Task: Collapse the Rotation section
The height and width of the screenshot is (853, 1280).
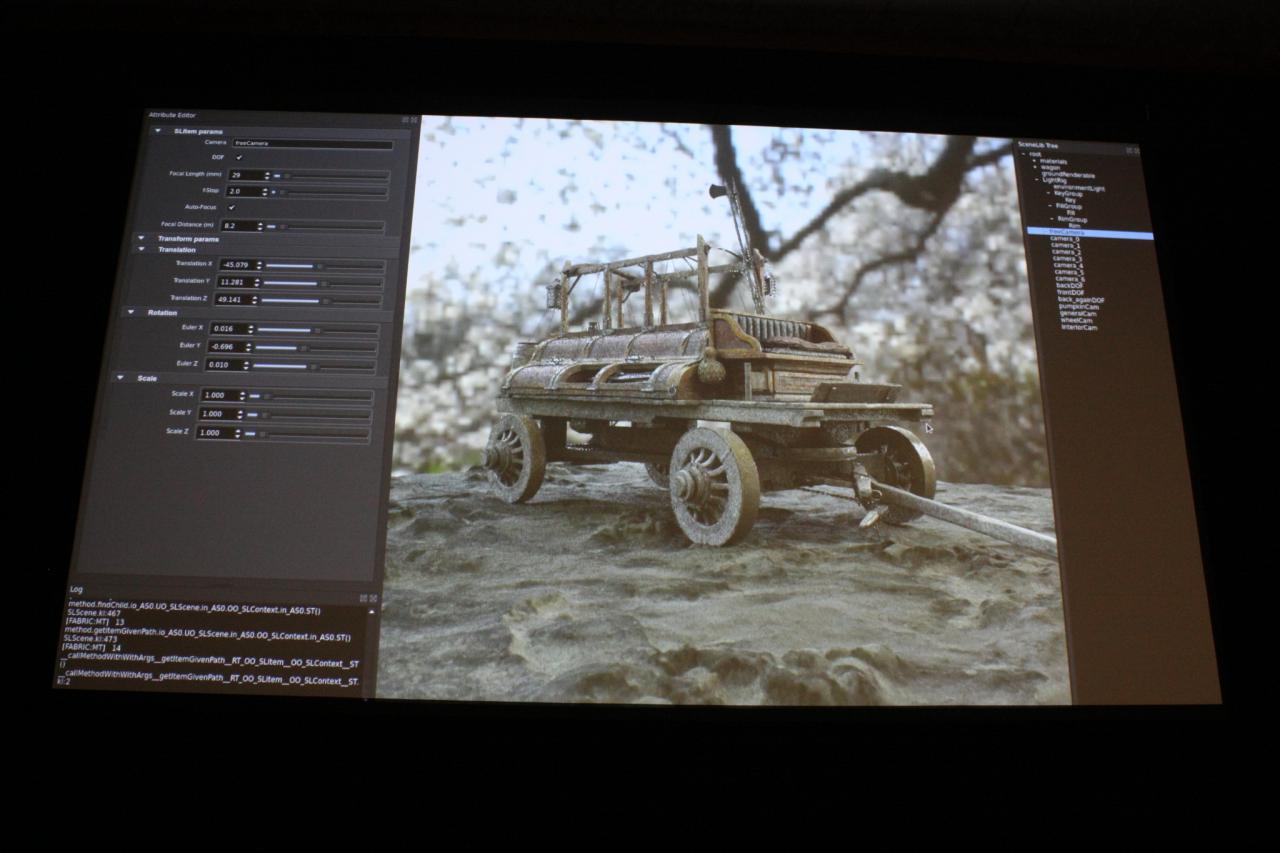Action: click(131, 312)
